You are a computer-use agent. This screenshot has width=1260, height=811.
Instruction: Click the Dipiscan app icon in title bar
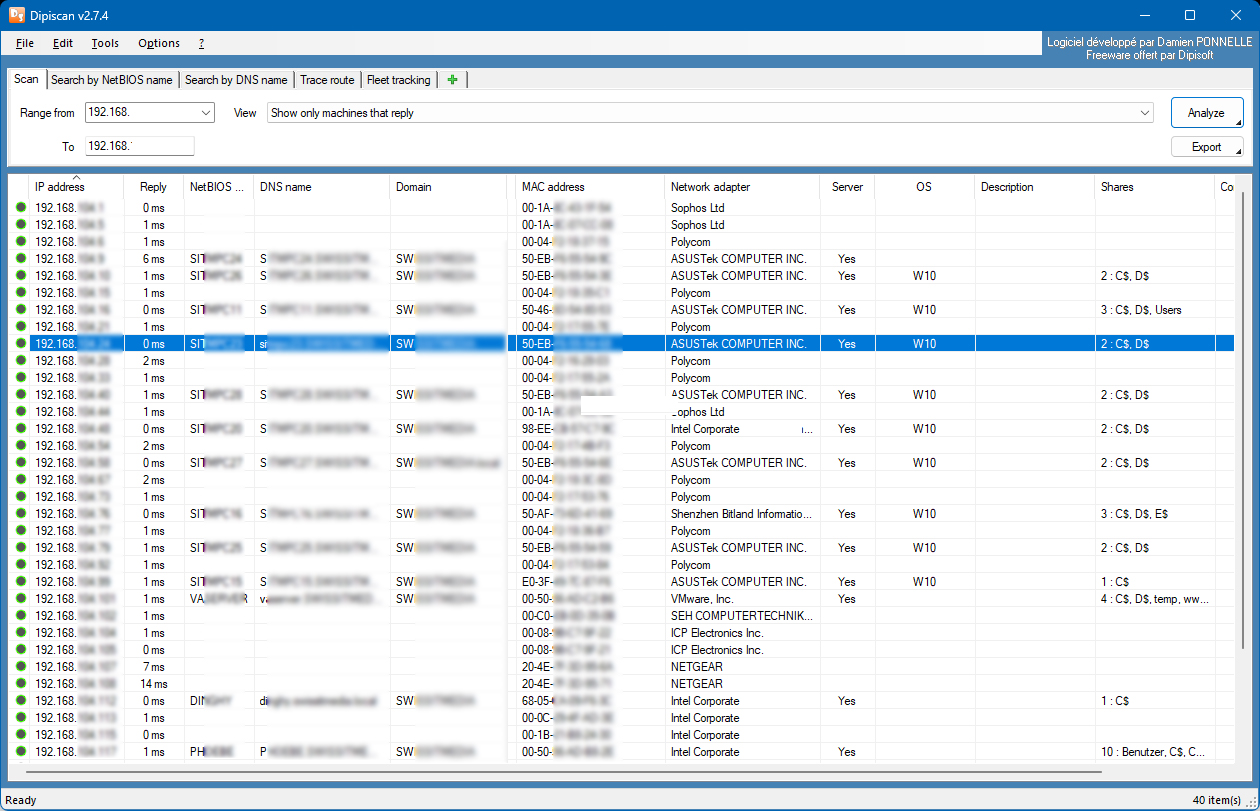coord(16,14)
